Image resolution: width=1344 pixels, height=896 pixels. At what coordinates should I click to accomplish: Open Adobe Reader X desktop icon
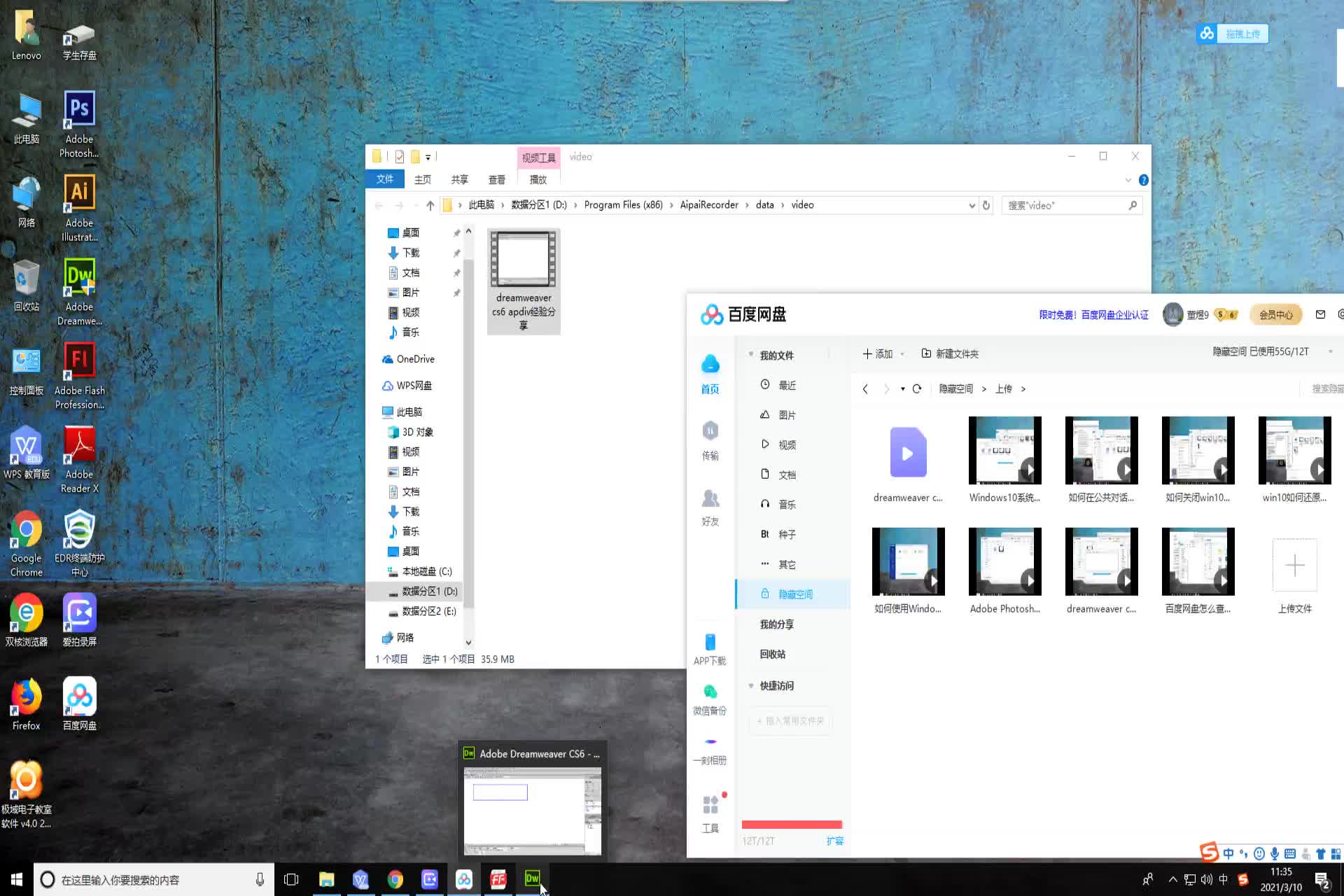79,460
